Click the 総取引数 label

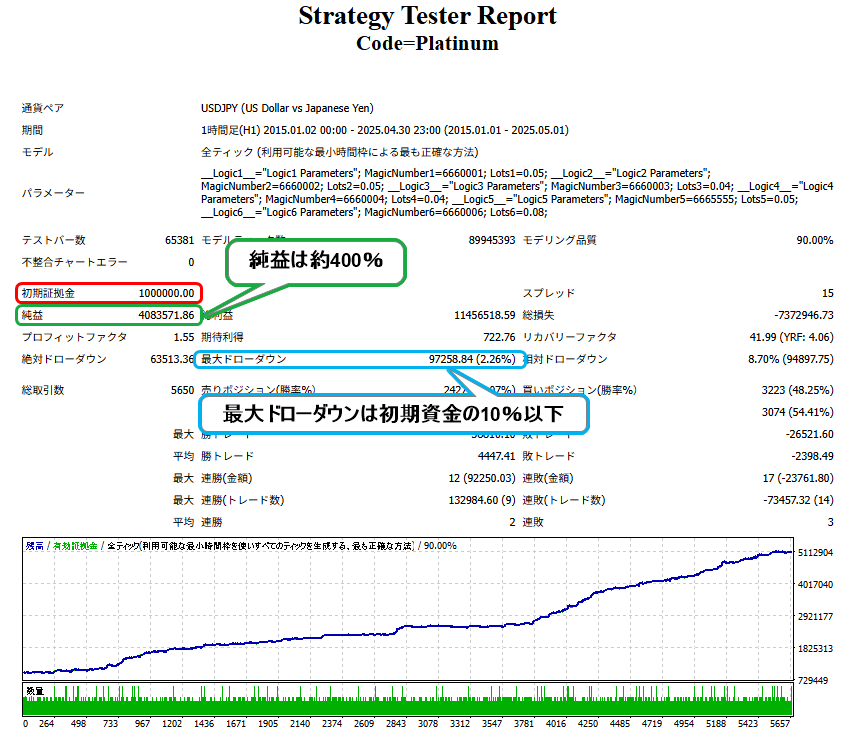pos(43,390)
